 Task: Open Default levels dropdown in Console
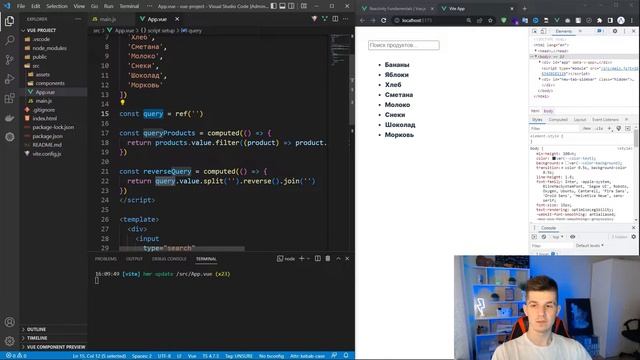[590, 245]
